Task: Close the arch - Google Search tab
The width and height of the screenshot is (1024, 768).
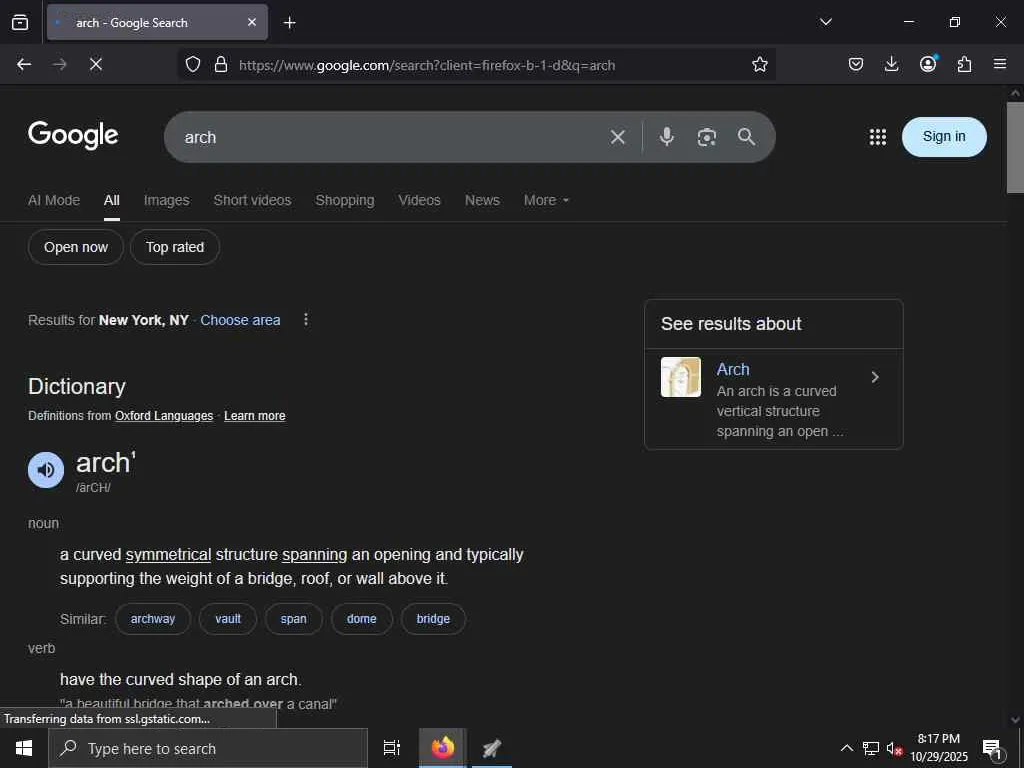Action: point(252,22)
